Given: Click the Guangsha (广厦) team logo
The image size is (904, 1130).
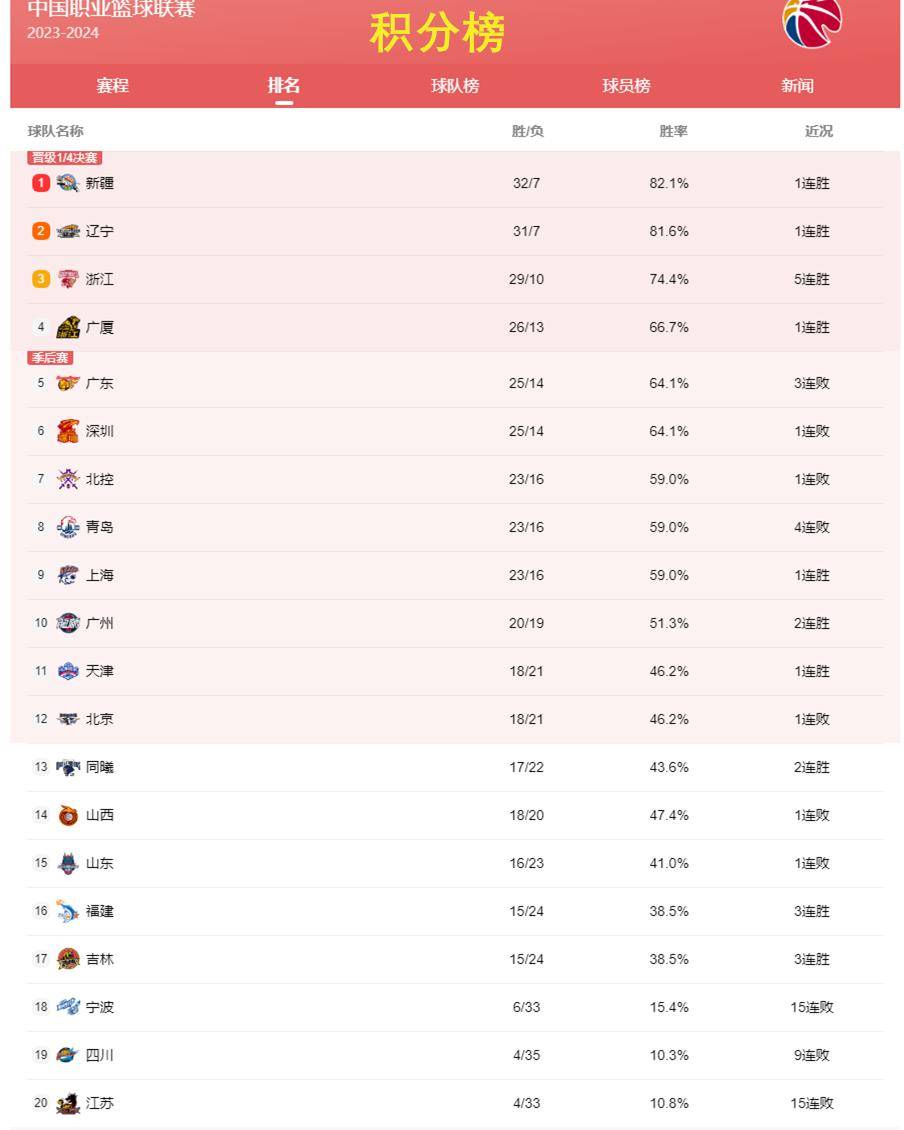Looking at the screenshot, I should click(68, 327).
